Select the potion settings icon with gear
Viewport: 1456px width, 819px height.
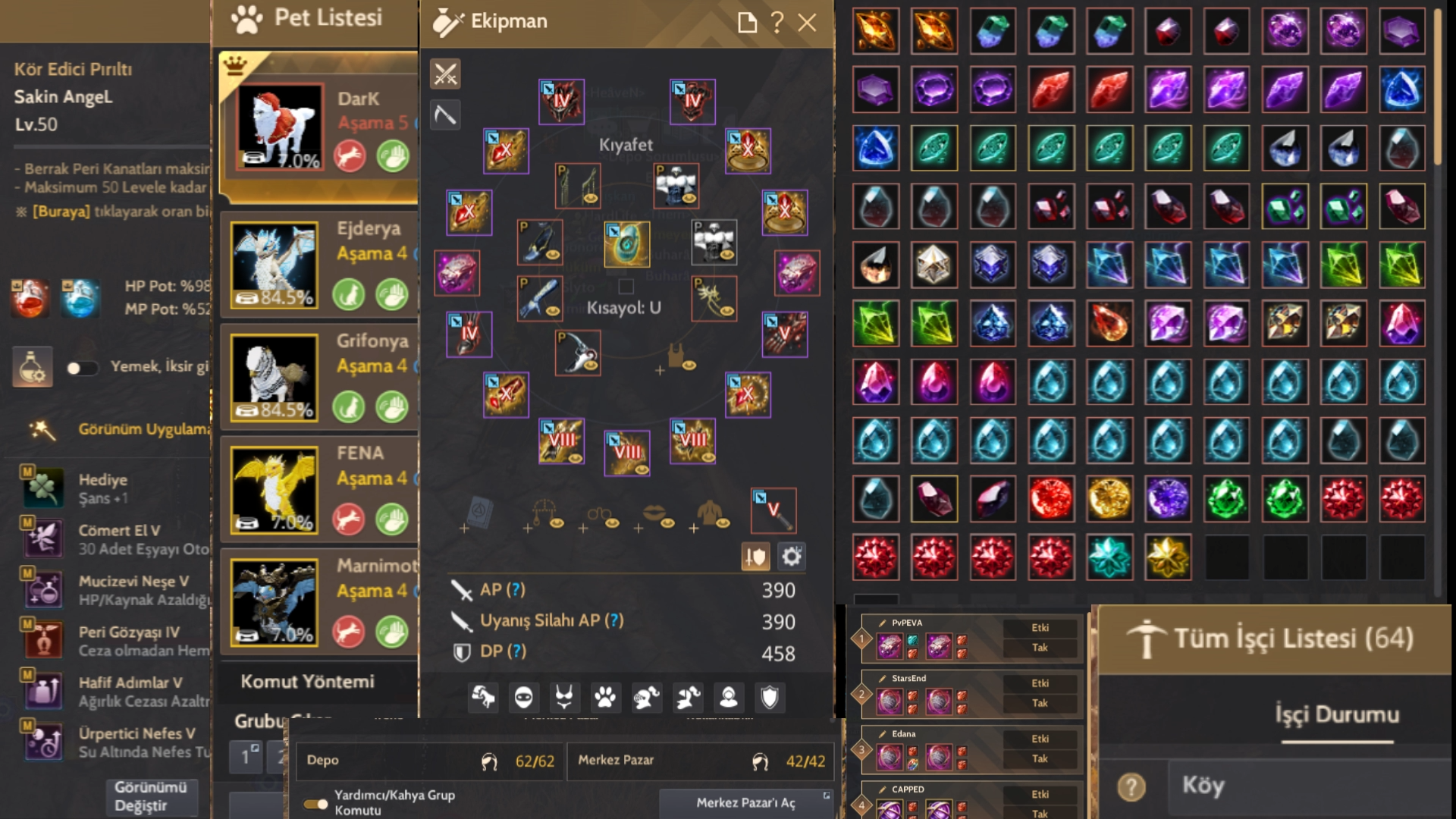32,367
